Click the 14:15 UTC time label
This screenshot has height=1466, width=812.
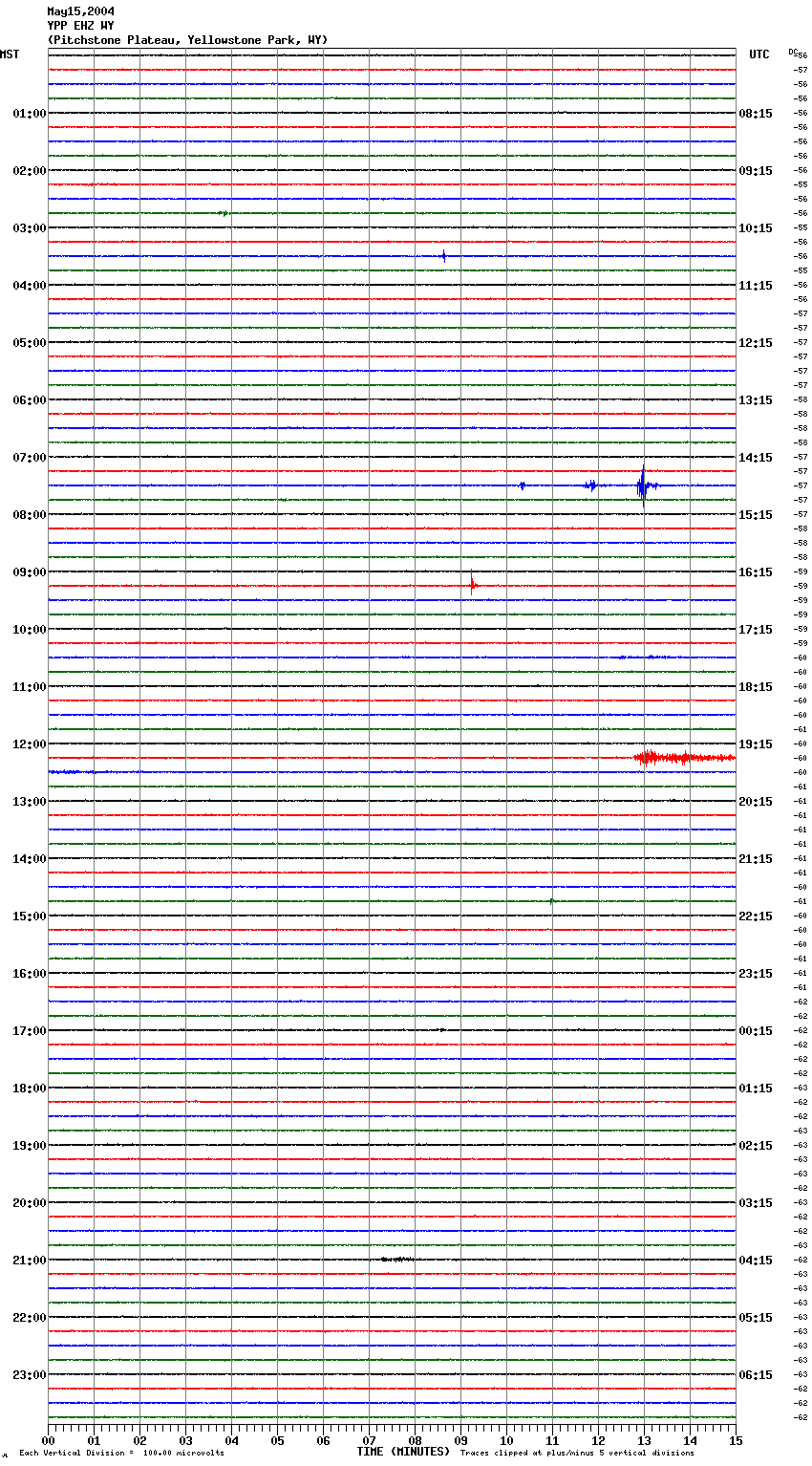coord(756,458)
